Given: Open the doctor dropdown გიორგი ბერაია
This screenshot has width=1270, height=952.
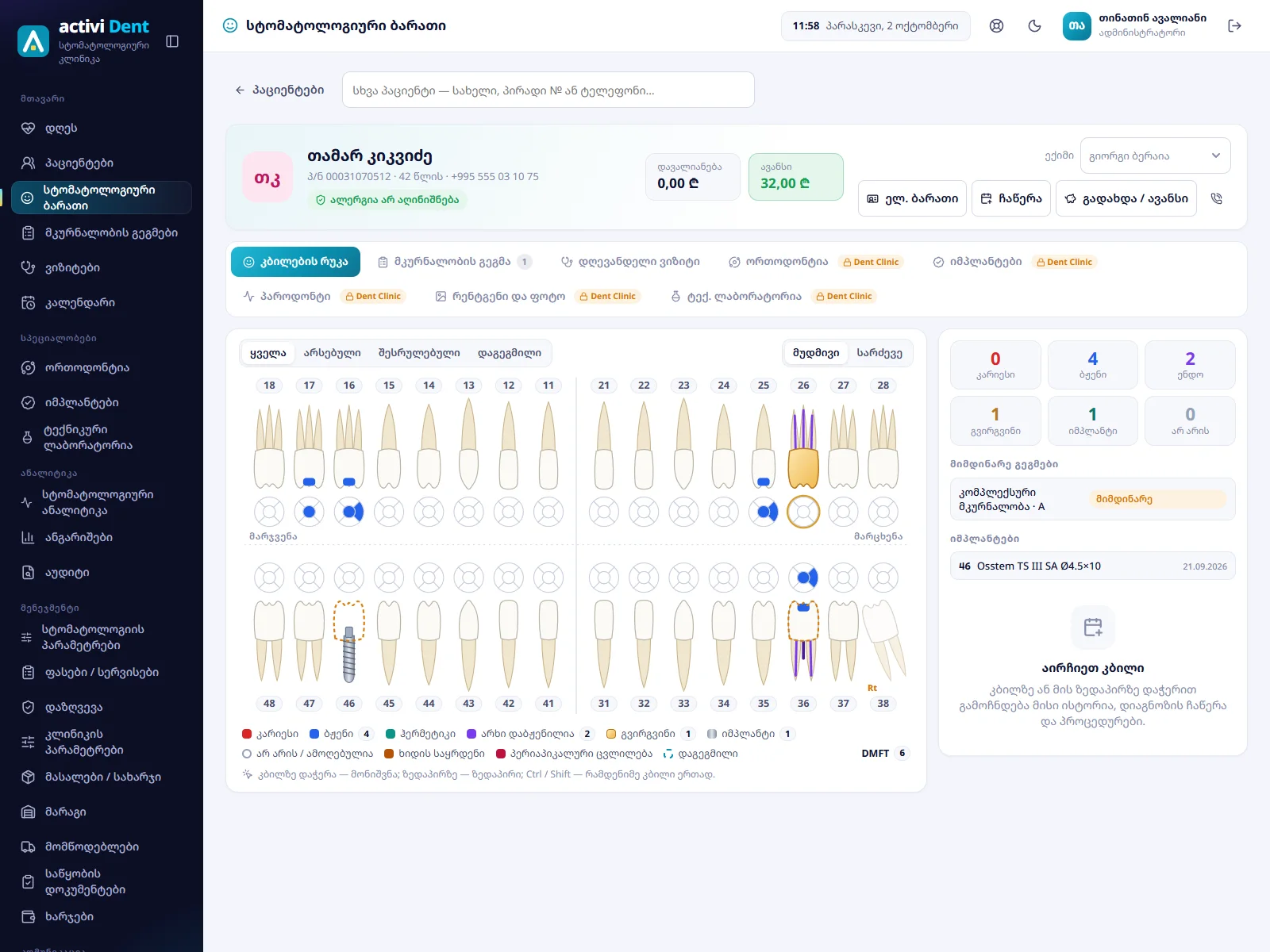Looking at the screenshot, I should coord(1155,155).
